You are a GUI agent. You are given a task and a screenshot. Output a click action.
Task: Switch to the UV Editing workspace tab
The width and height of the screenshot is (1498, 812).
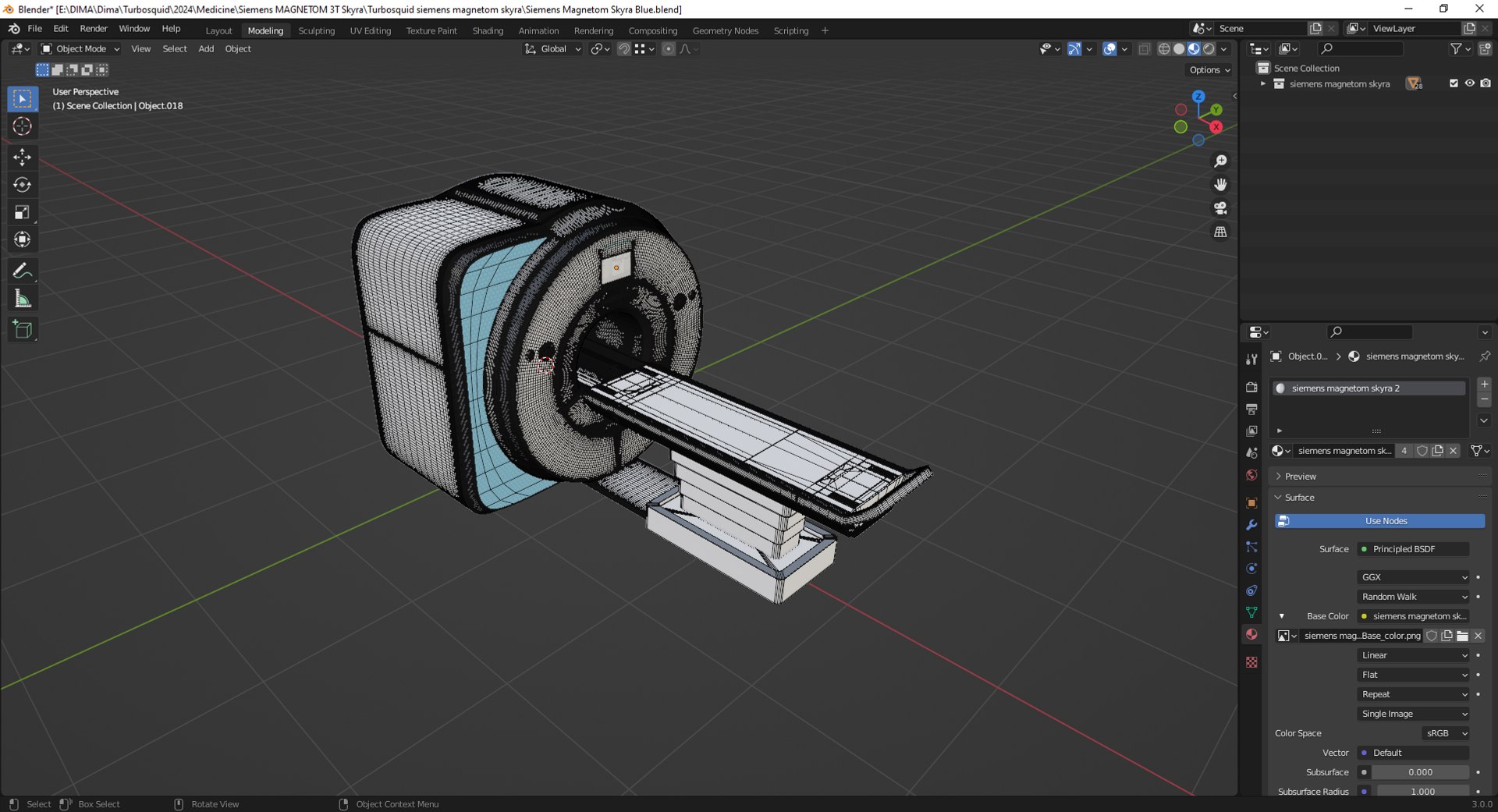370,30
